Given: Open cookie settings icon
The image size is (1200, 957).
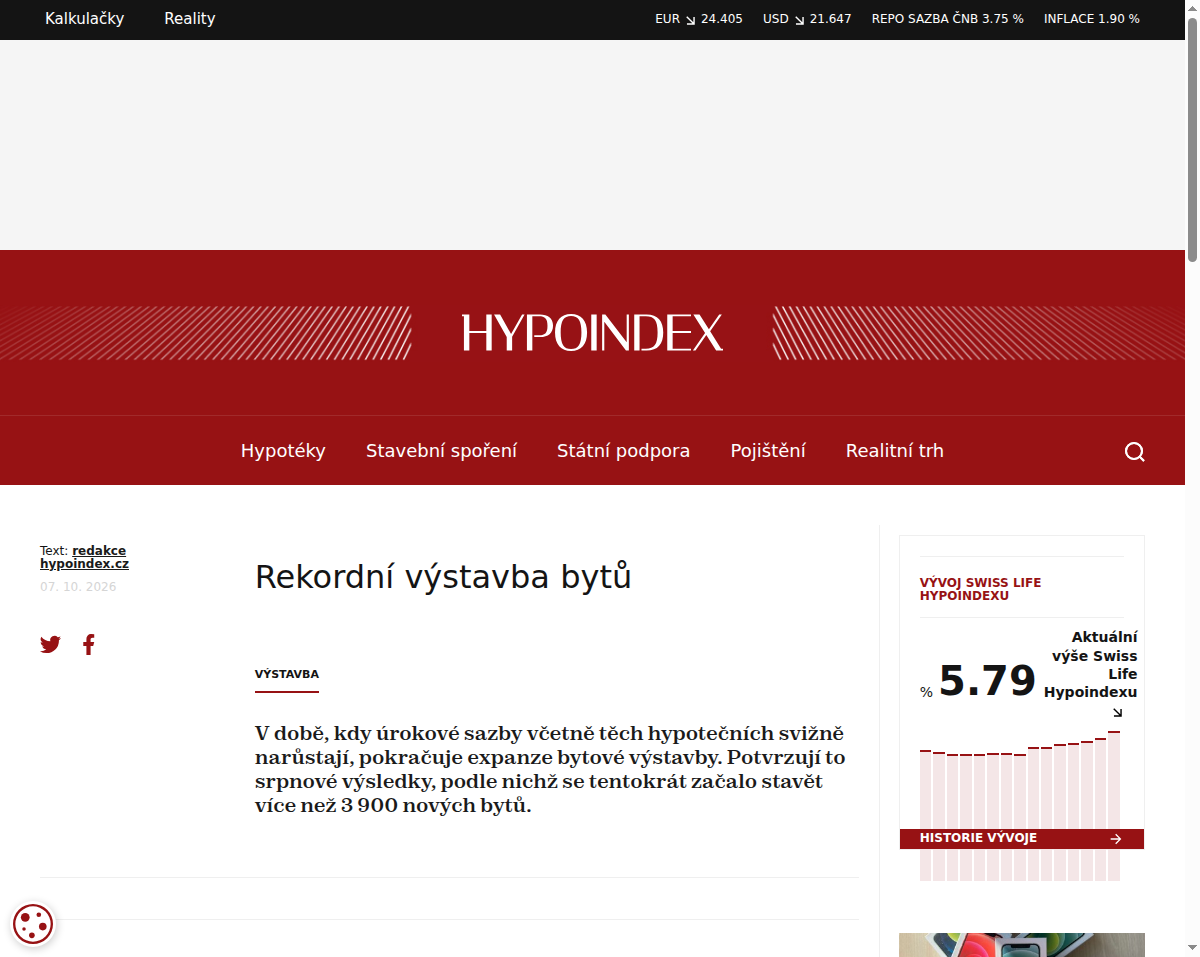Looking at the screenshot, I should [33, 924].
